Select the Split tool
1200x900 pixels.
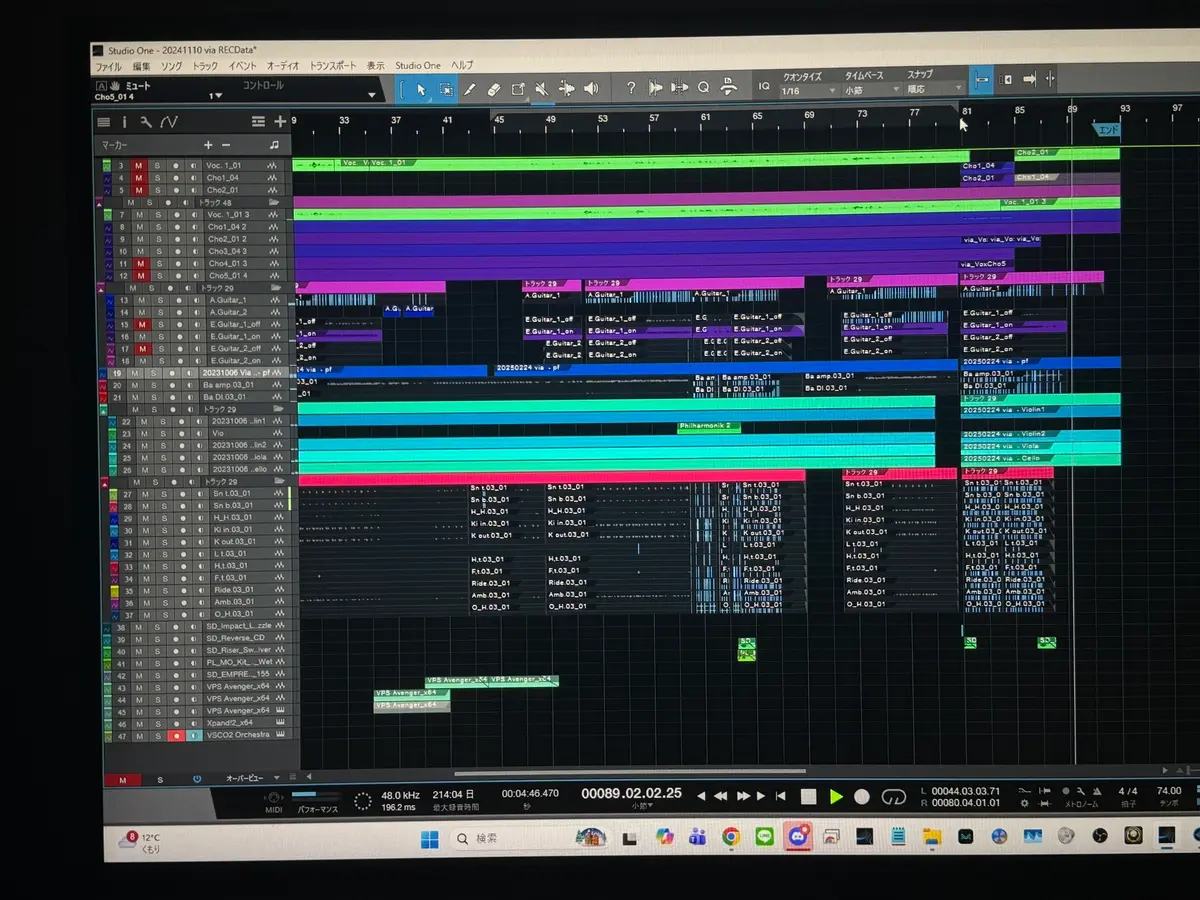[x=518, y=89]
